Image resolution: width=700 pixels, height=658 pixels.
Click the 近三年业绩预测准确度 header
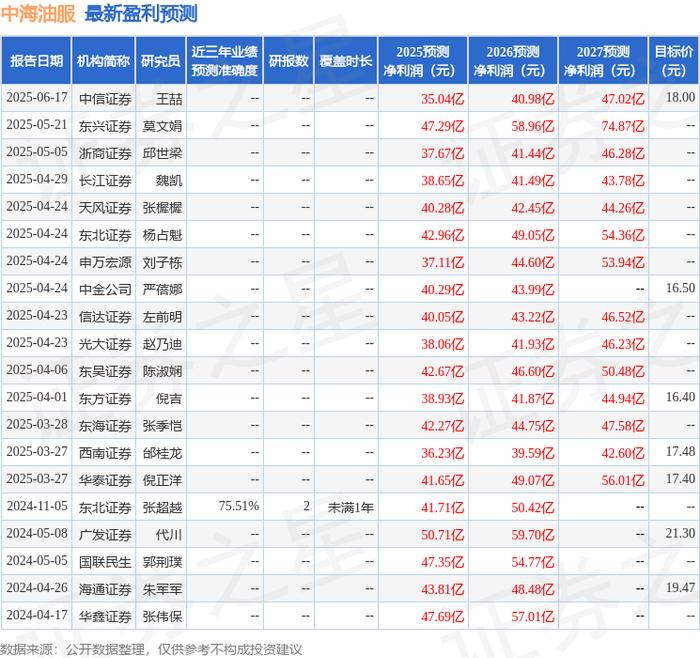click(x=225, y=61)
